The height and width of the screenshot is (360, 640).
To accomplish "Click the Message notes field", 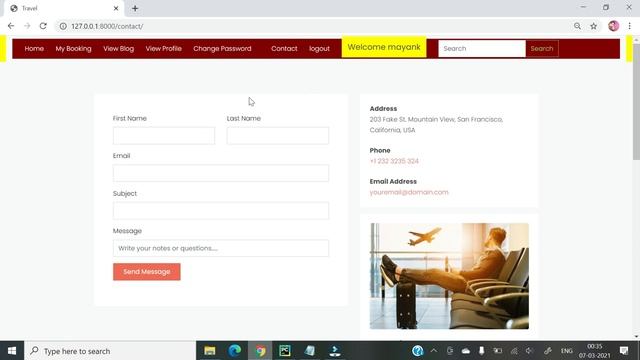I will coord(221,248).
